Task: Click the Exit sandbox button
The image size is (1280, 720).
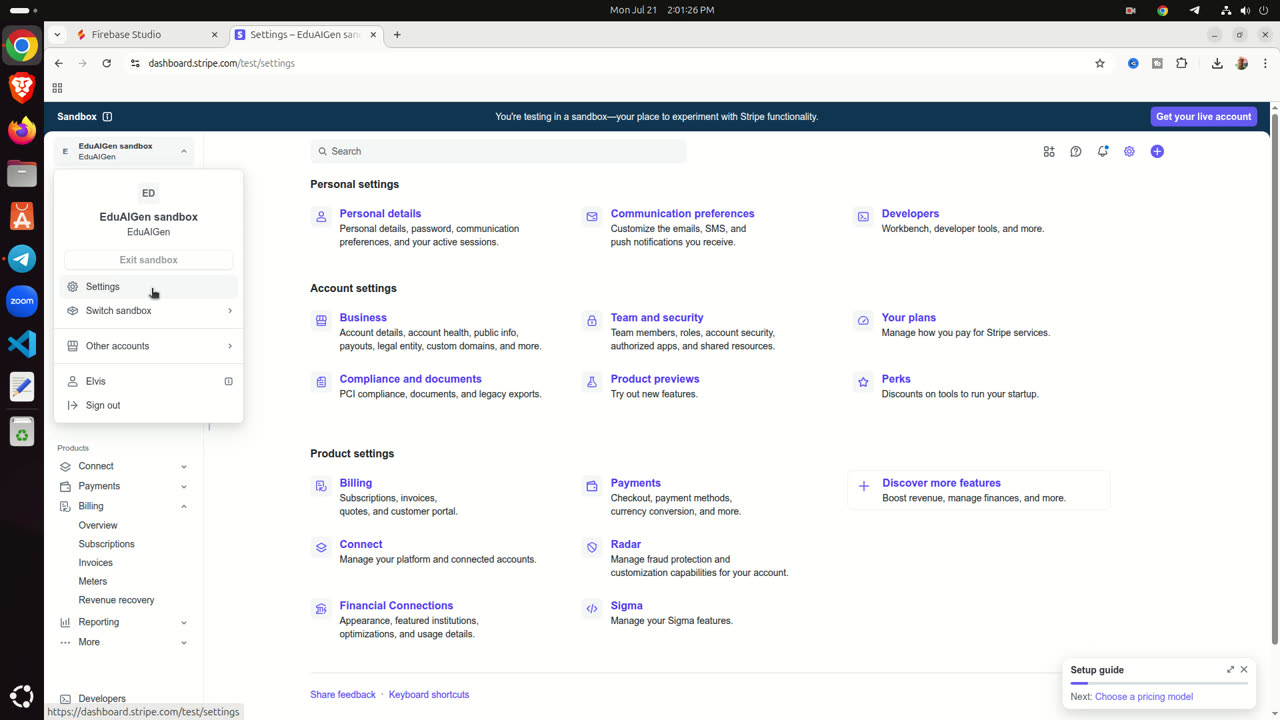Action: [149, 260]
